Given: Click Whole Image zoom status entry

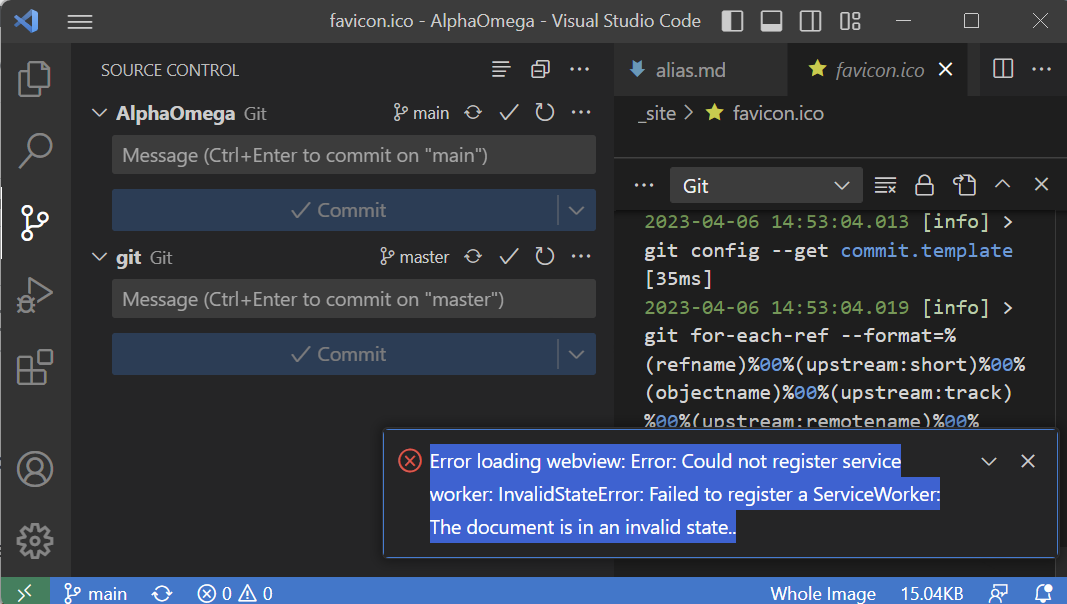Looking at the screenshot, I should [823, 594].
